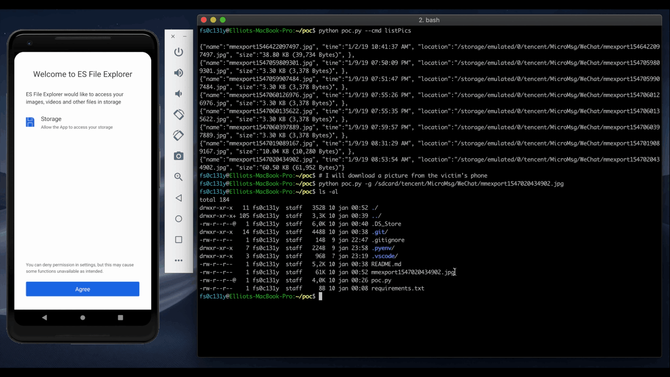670x377 pixels.
Task: Minimize the emulator toolbar with dash
Action: pyautogui.click(x=185, y=36)
